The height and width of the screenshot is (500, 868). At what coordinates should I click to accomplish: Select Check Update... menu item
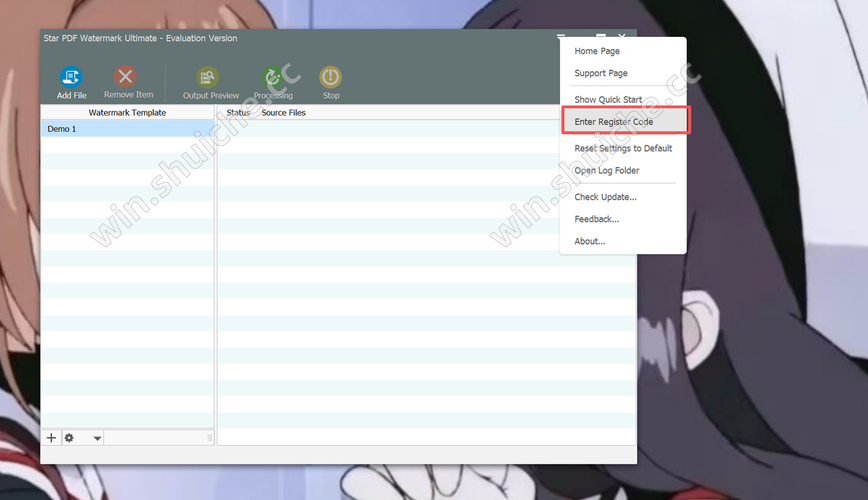coord(605,197)
